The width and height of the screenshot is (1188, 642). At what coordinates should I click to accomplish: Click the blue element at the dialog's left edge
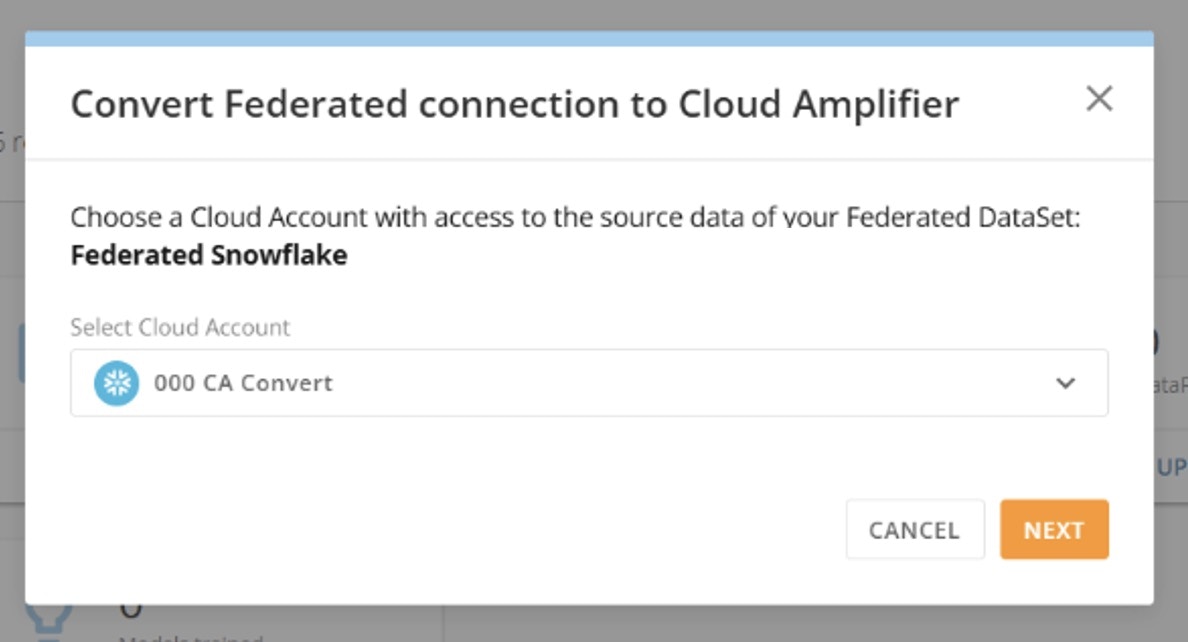coord(22,353)
